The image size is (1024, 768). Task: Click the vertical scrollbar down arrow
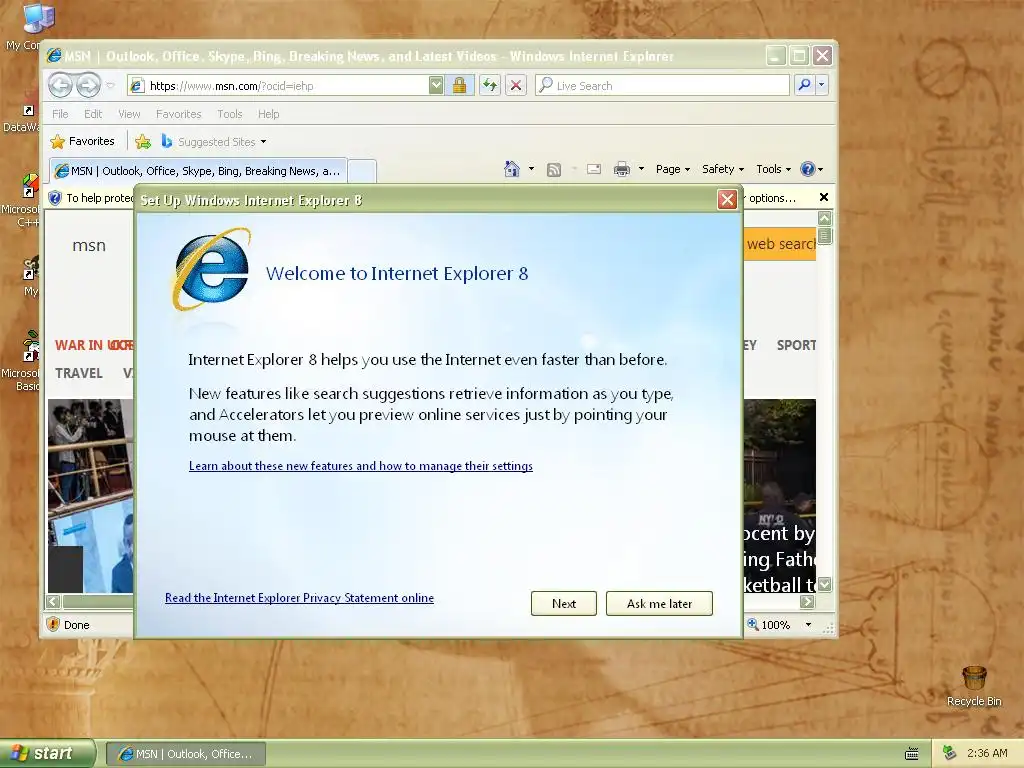point(825,584)
